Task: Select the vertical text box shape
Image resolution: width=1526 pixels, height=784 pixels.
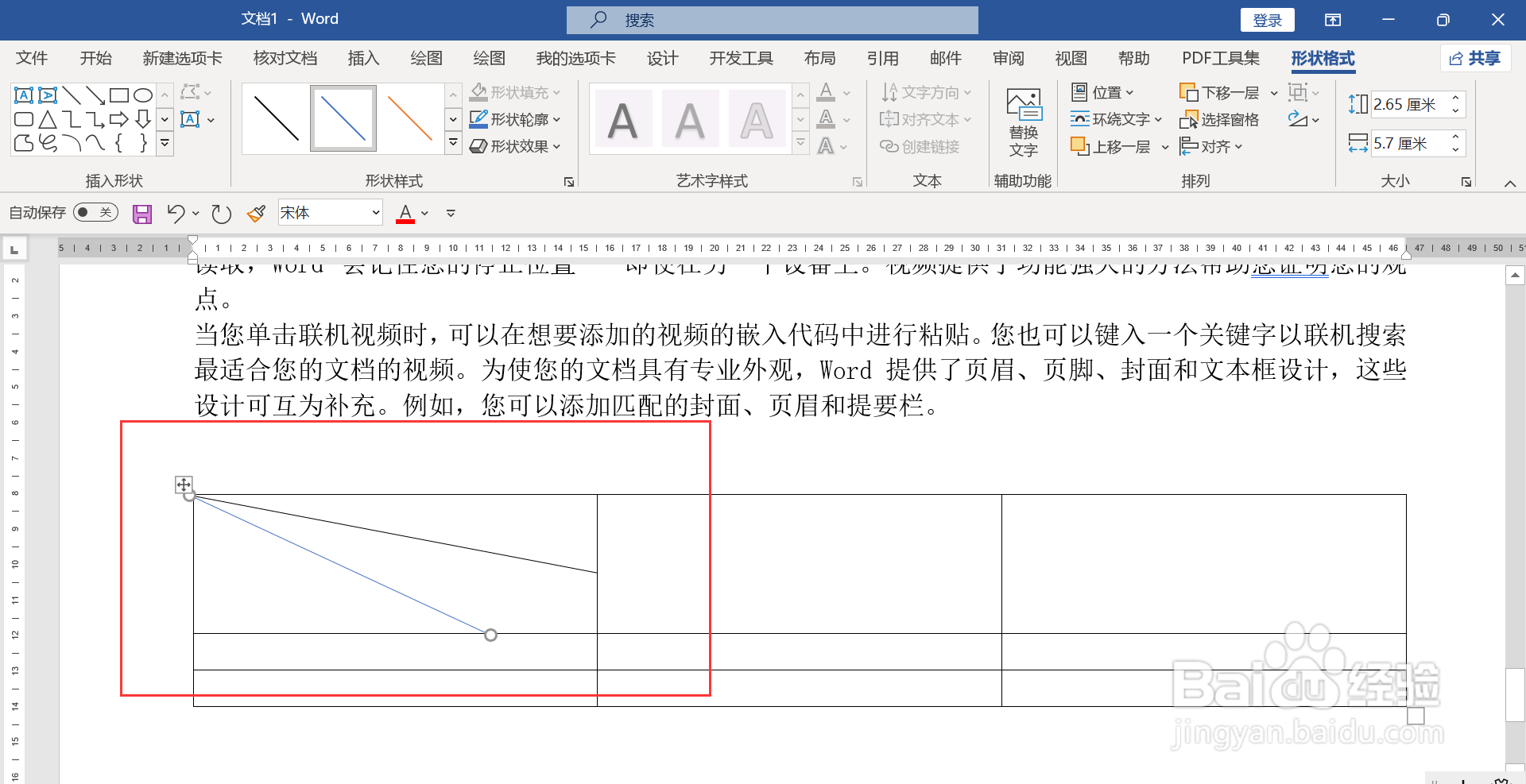Action: pos(48,95)
